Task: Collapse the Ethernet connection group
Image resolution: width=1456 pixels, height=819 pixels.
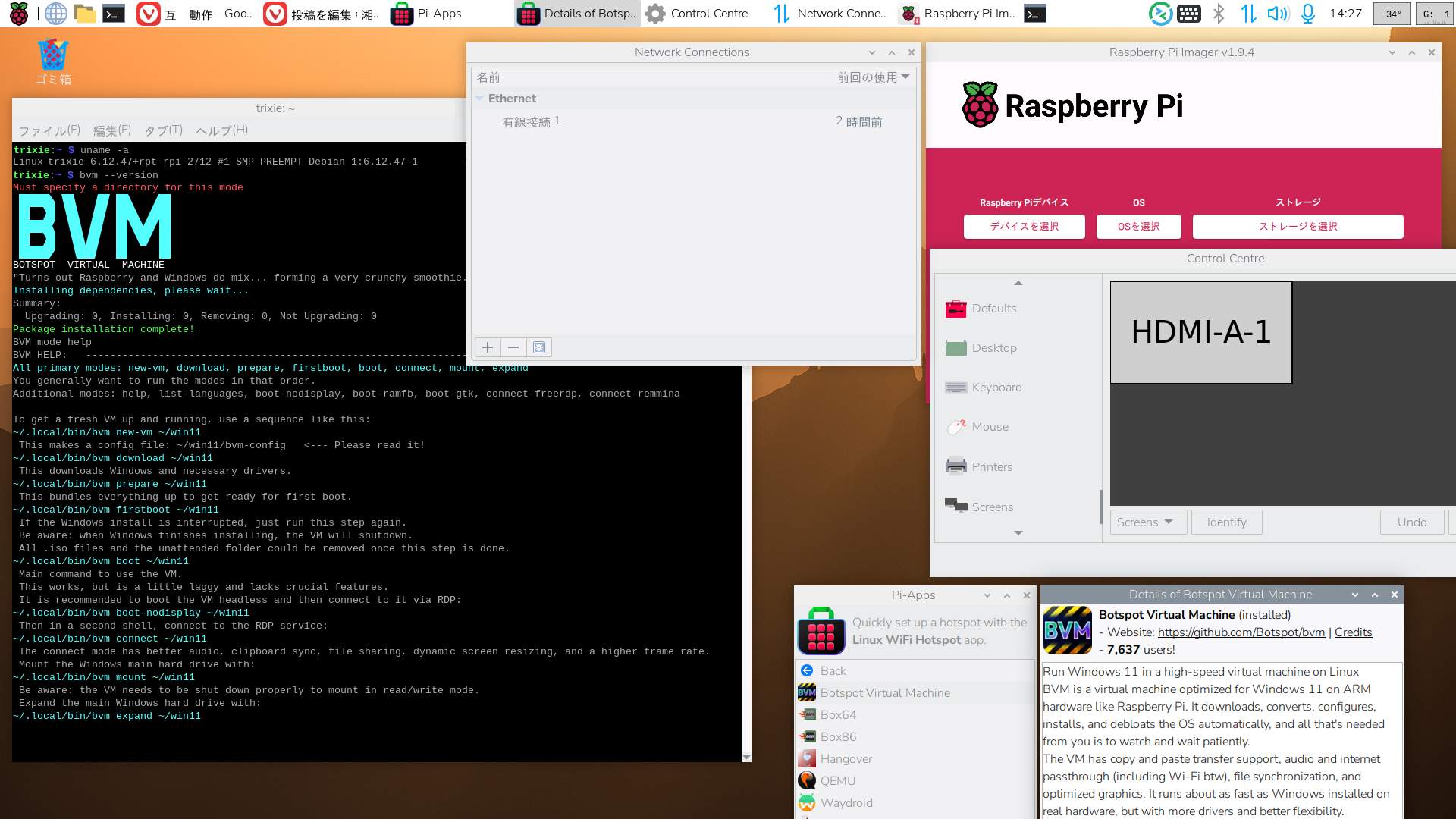Action: [479, 99]
